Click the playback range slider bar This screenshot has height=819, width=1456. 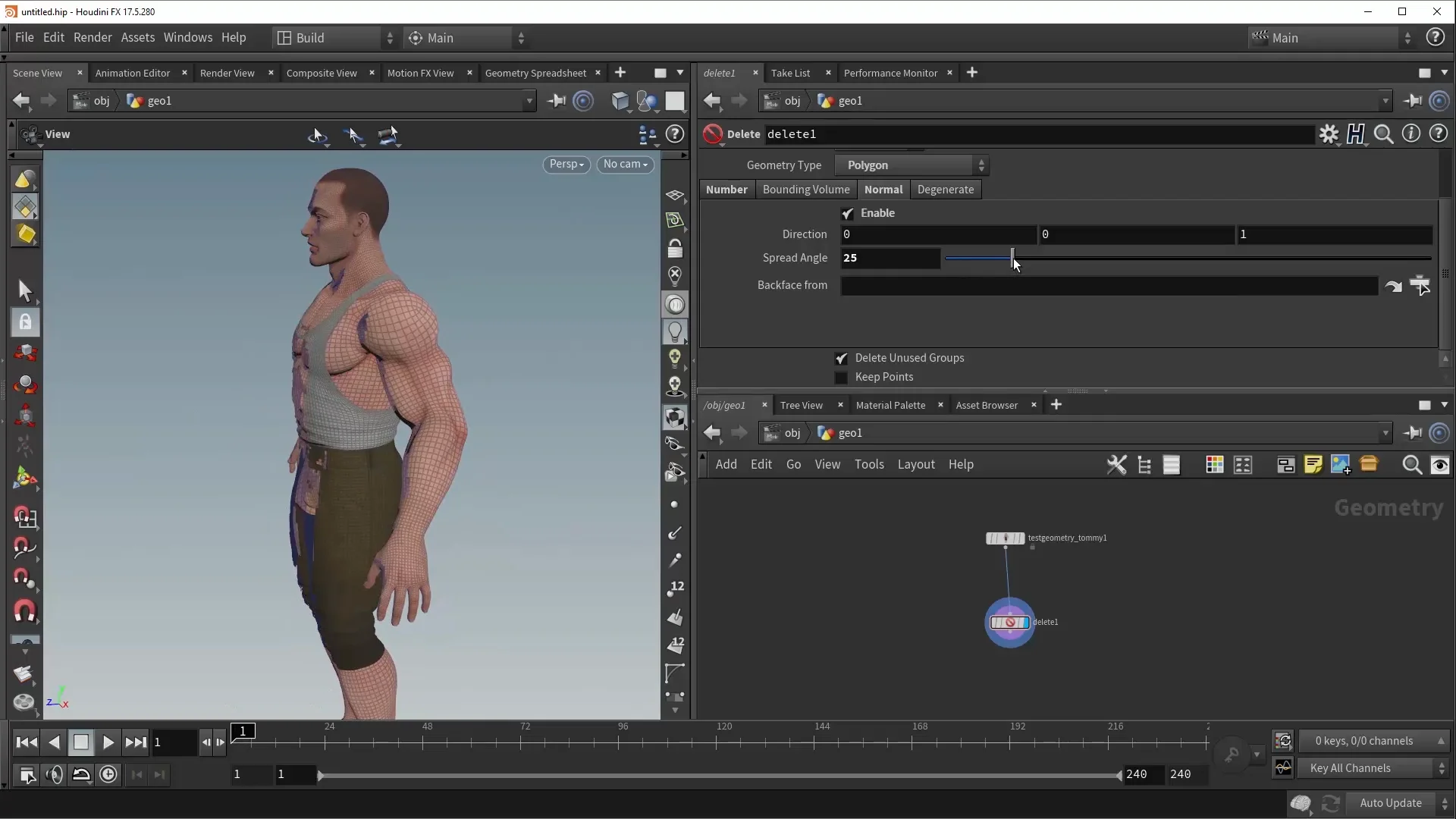[720, 775]
